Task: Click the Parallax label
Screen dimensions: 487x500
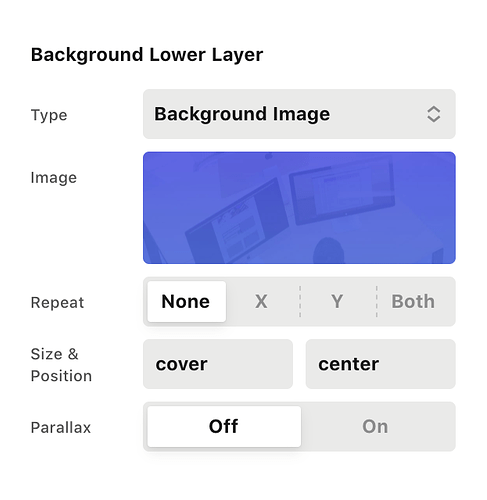Action: (61, 427)
